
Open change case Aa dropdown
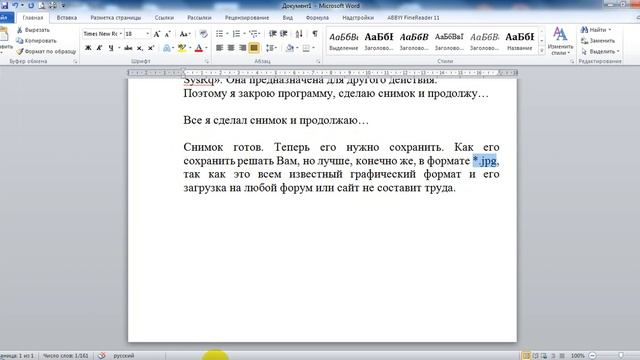click(185, 34)
